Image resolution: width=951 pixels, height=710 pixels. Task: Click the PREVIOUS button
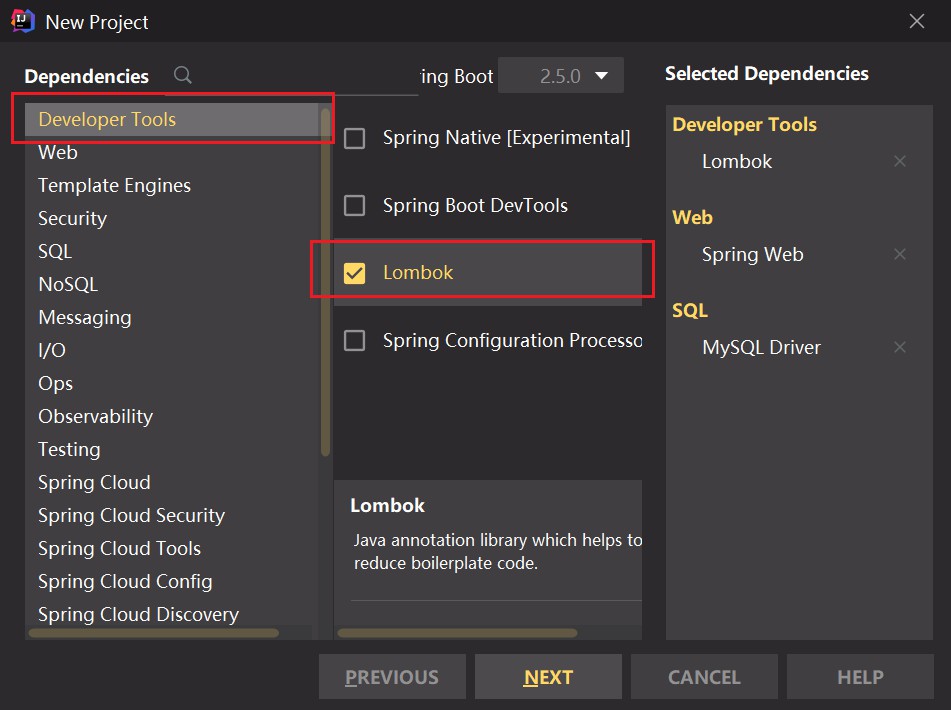(x=392, y=677)
